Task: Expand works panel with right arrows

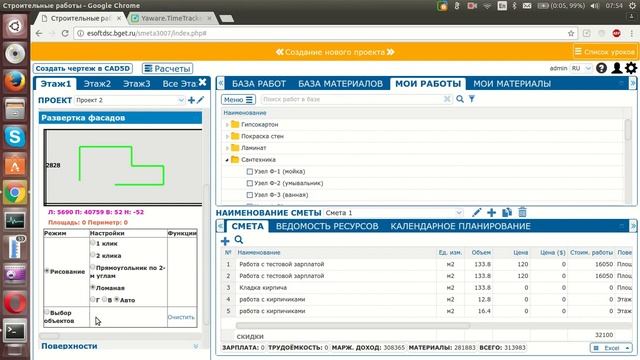Action: (633, 83)
